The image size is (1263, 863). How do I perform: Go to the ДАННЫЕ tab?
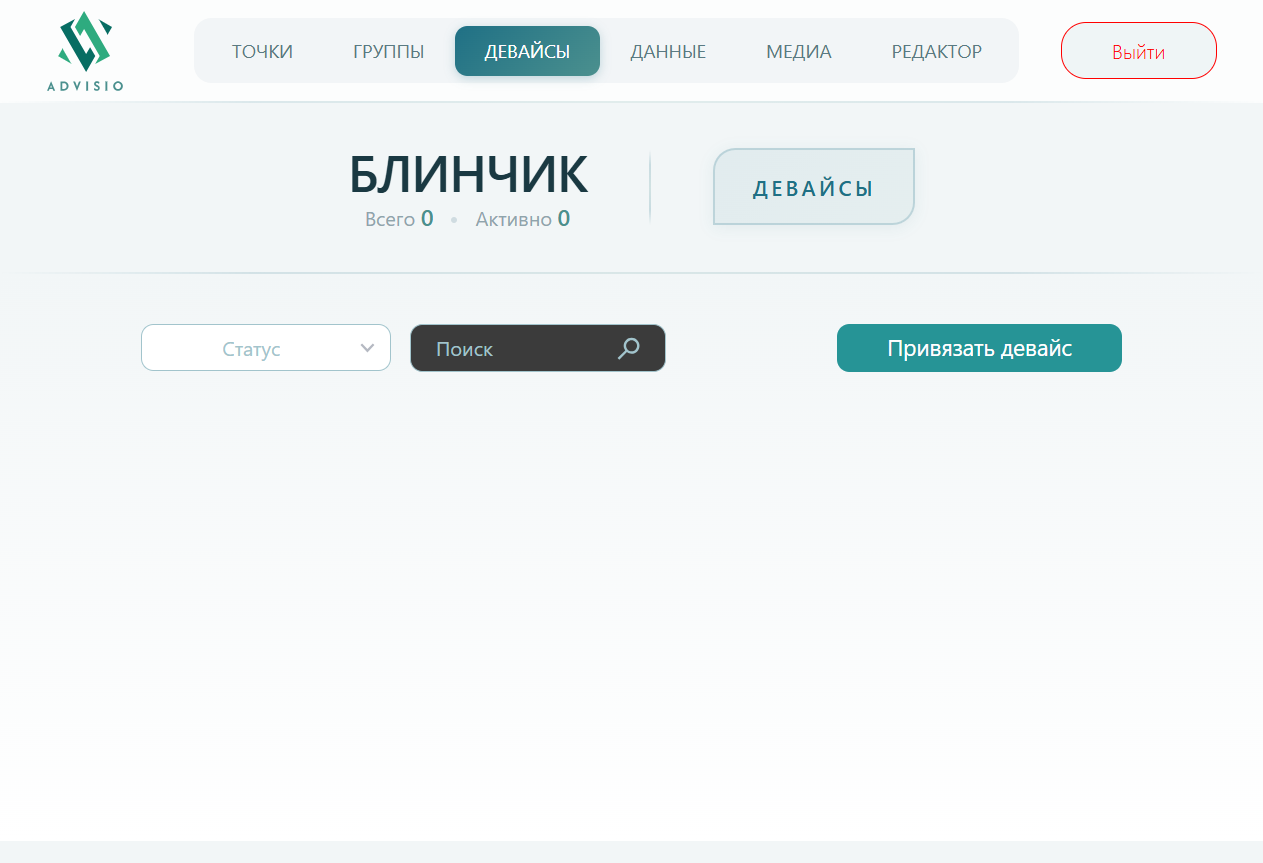pos(667,50)
